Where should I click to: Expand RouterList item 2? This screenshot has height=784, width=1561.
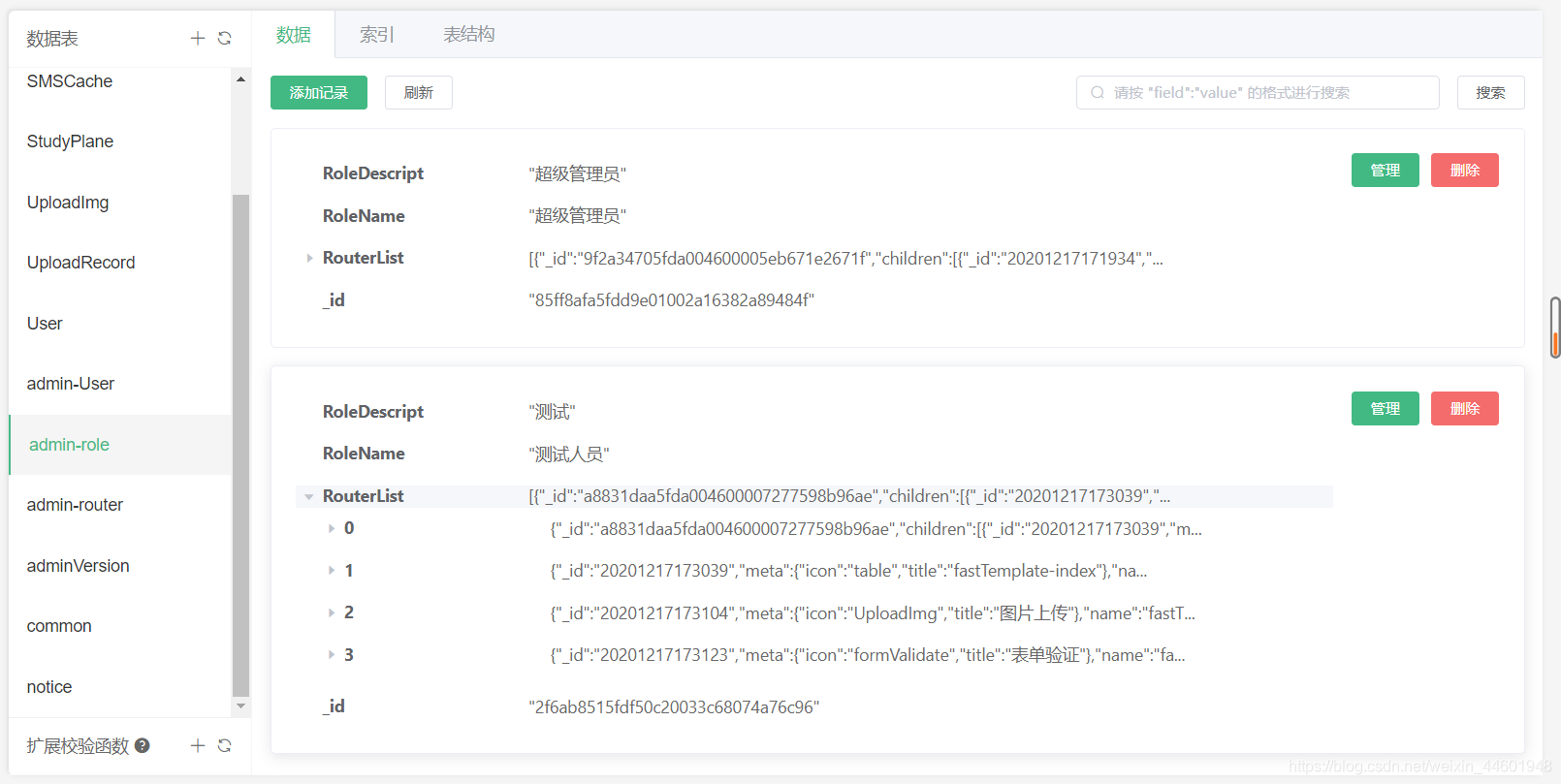coord(331,612)
